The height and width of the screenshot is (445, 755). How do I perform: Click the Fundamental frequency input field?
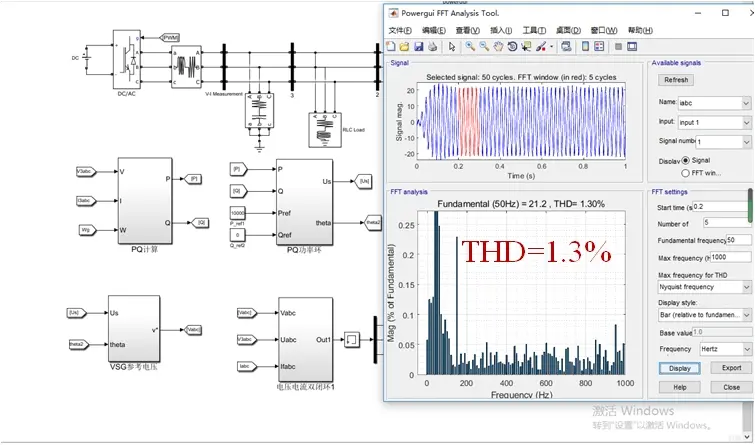(x=738, y=240)
